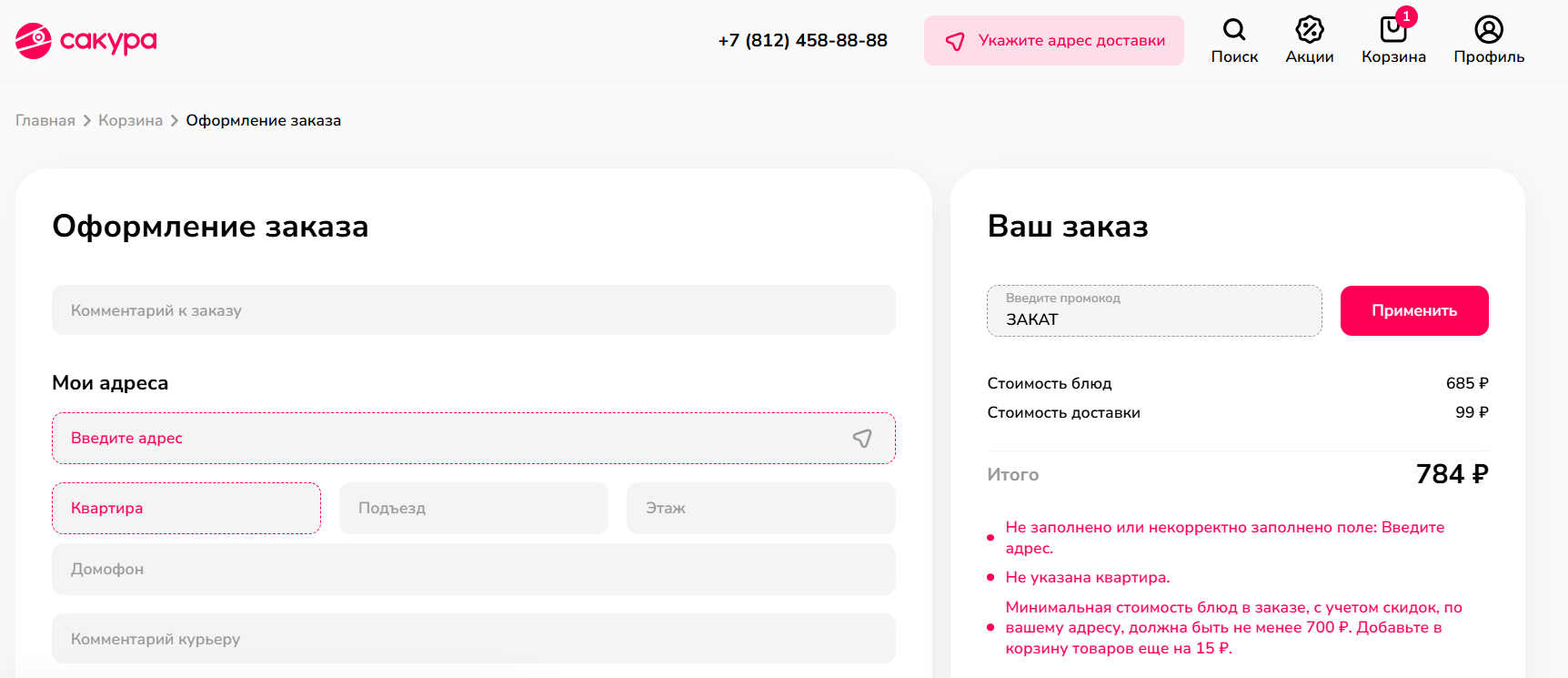The height and width of the screenshot is (678, 1568).
Task: Click the Ваш заказ heading
Action: point(1068,227)
